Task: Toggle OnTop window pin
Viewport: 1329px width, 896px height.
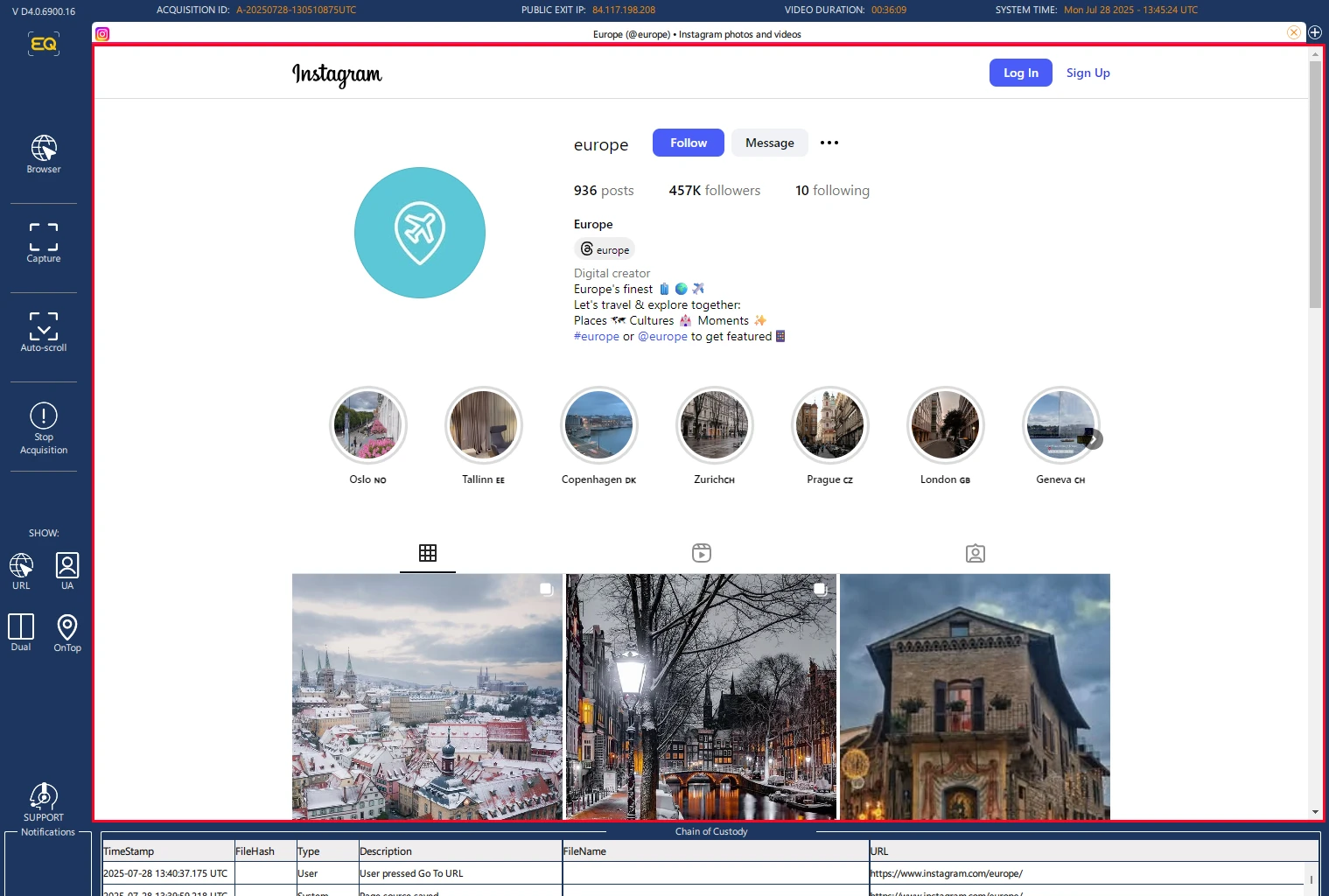Action: (67, 633)
